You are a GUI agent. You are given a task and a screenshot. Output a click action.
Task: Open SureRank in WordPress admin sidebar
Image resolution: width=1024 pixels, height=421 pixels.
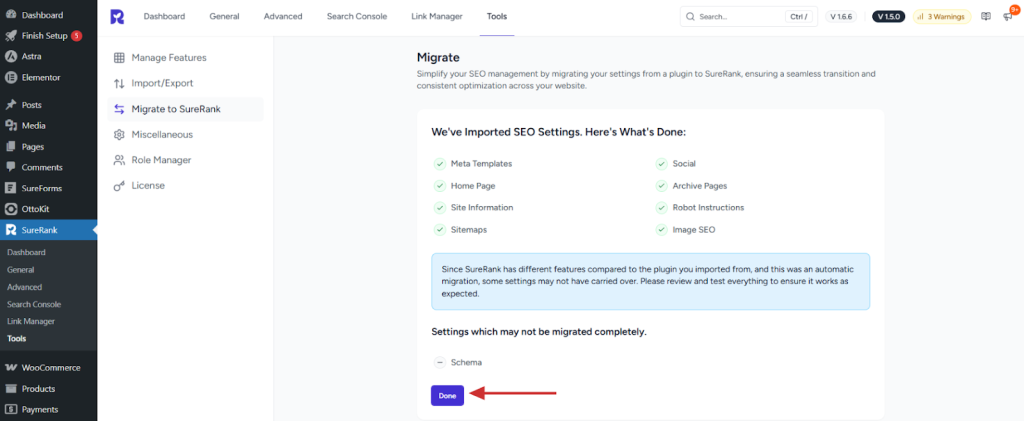[48, 230]
